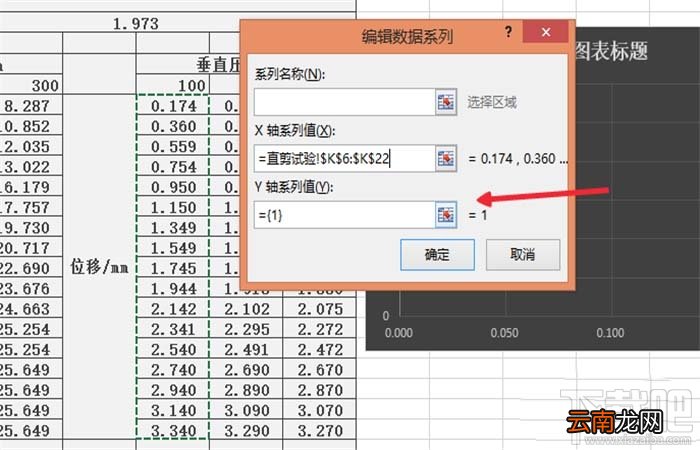
Task: Select cell with value 0.559
Action: [173, 146]
